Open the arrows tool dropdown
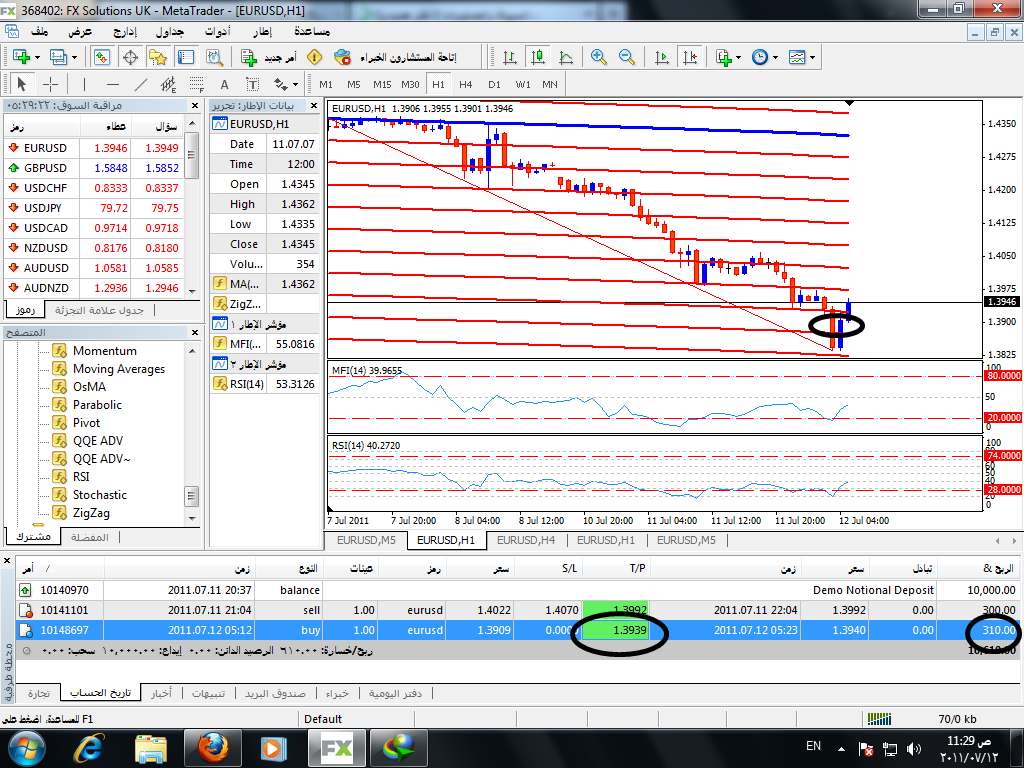 296,84
